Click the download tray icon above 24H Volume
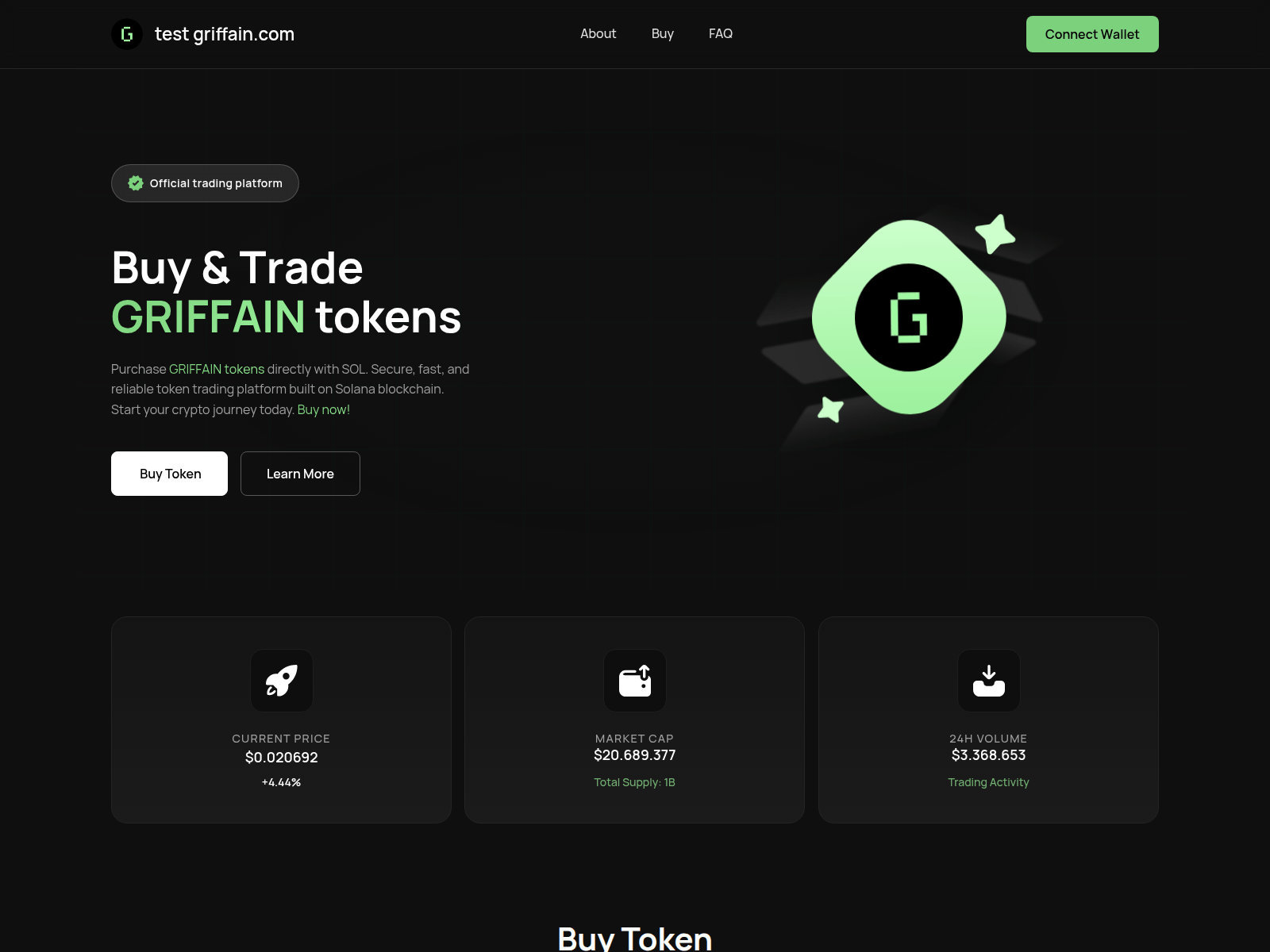 [x=989, y=681]
